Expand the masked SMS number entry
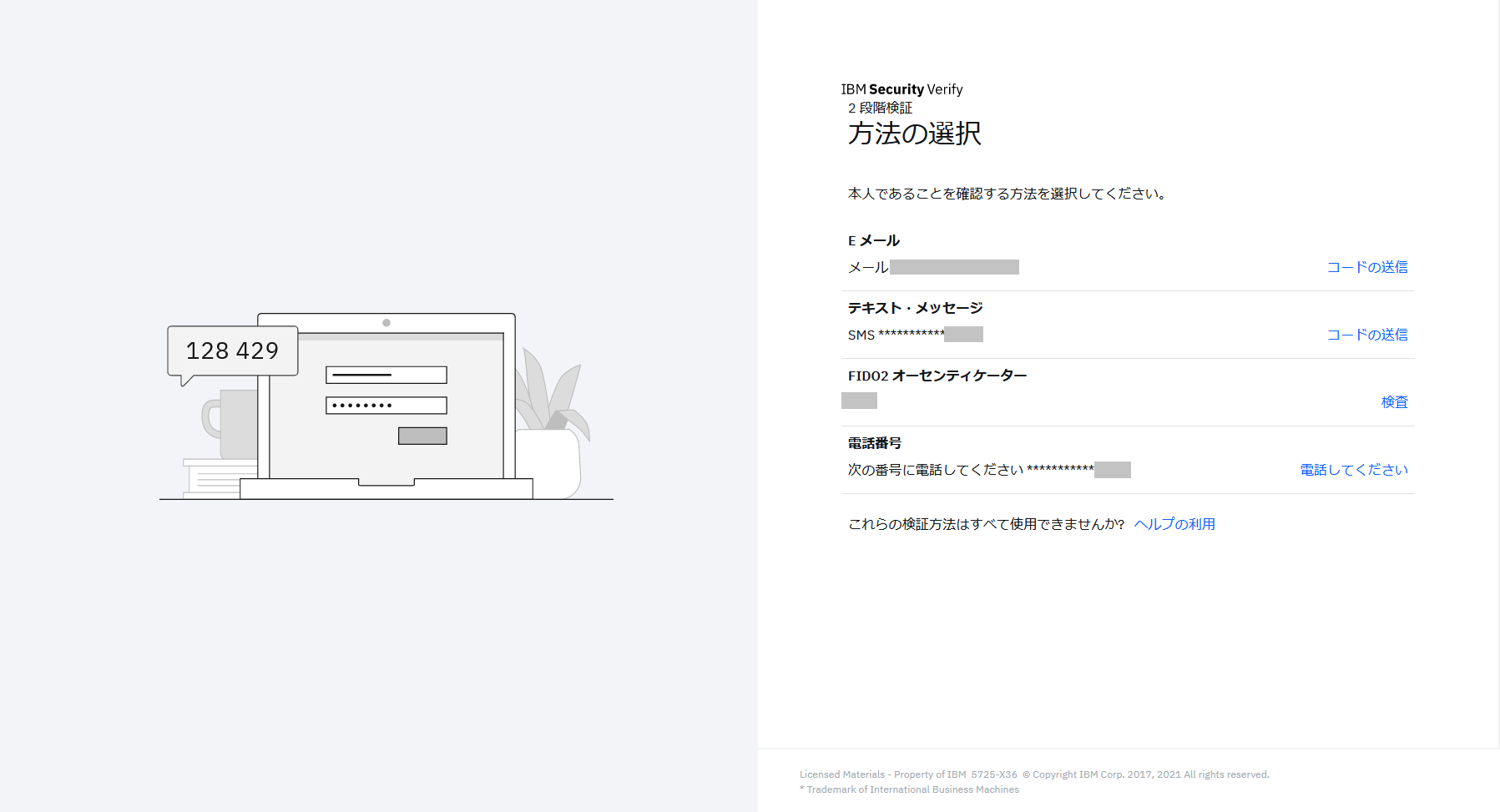Viewport: 1500px width, 812px height. coord(915,334)
